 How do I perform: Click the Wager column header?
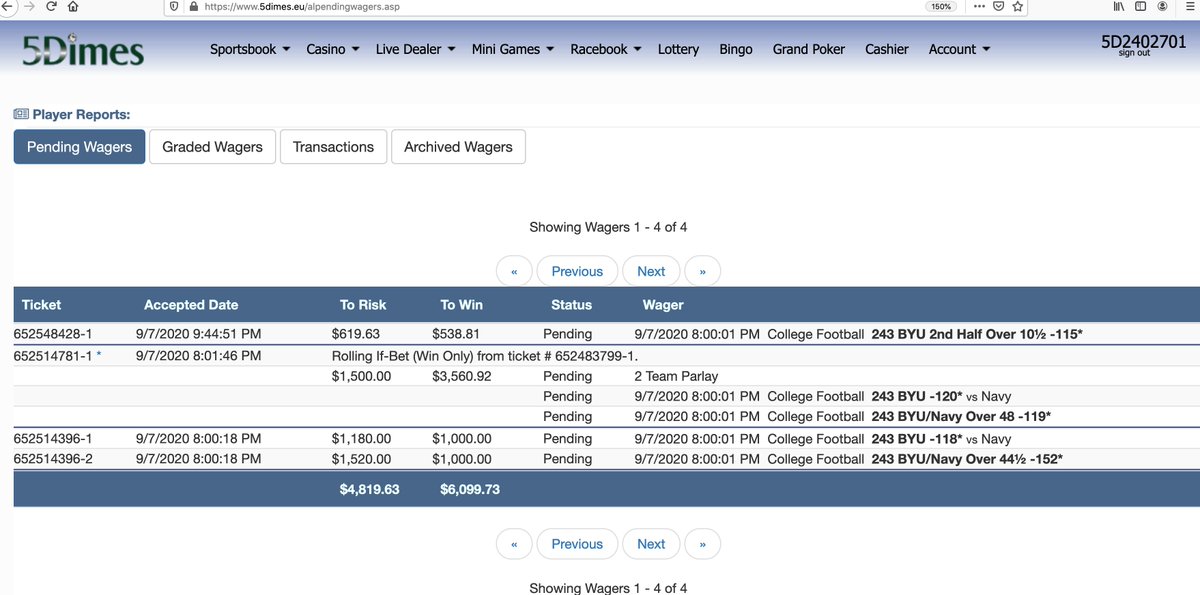(663, 305)
